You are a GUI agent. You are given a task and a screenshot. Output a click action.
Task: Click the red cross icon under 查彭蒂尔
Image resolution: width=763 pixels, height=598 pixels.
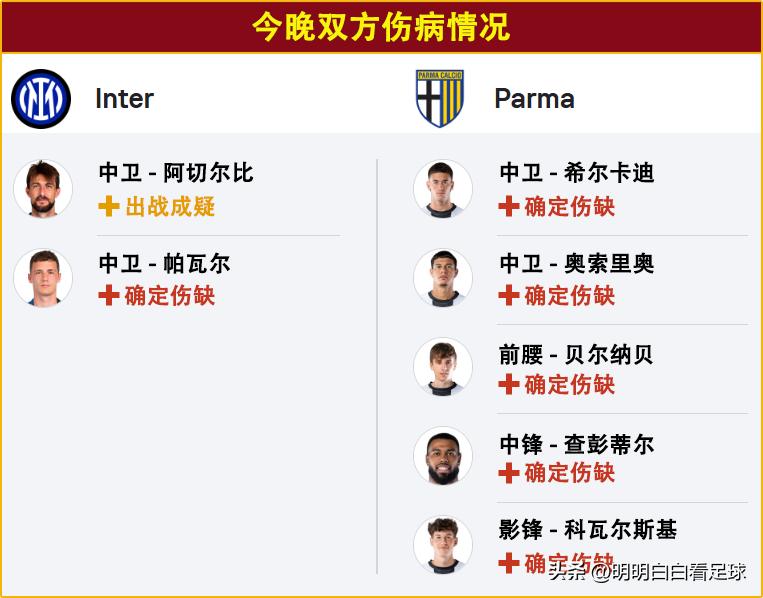coord(509,473)
